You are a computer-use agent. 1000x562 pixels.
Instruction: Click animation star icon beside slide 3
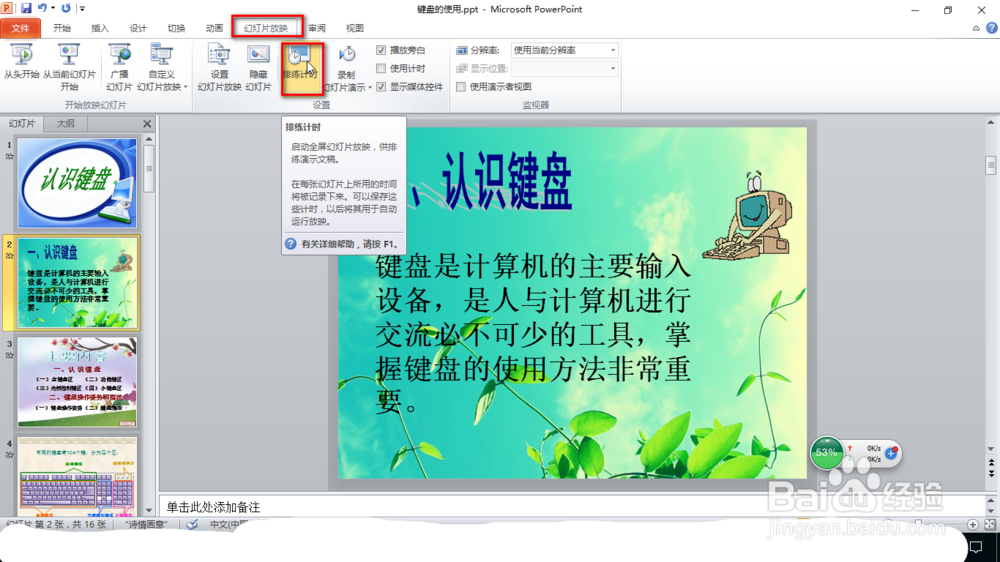(10, 355)
